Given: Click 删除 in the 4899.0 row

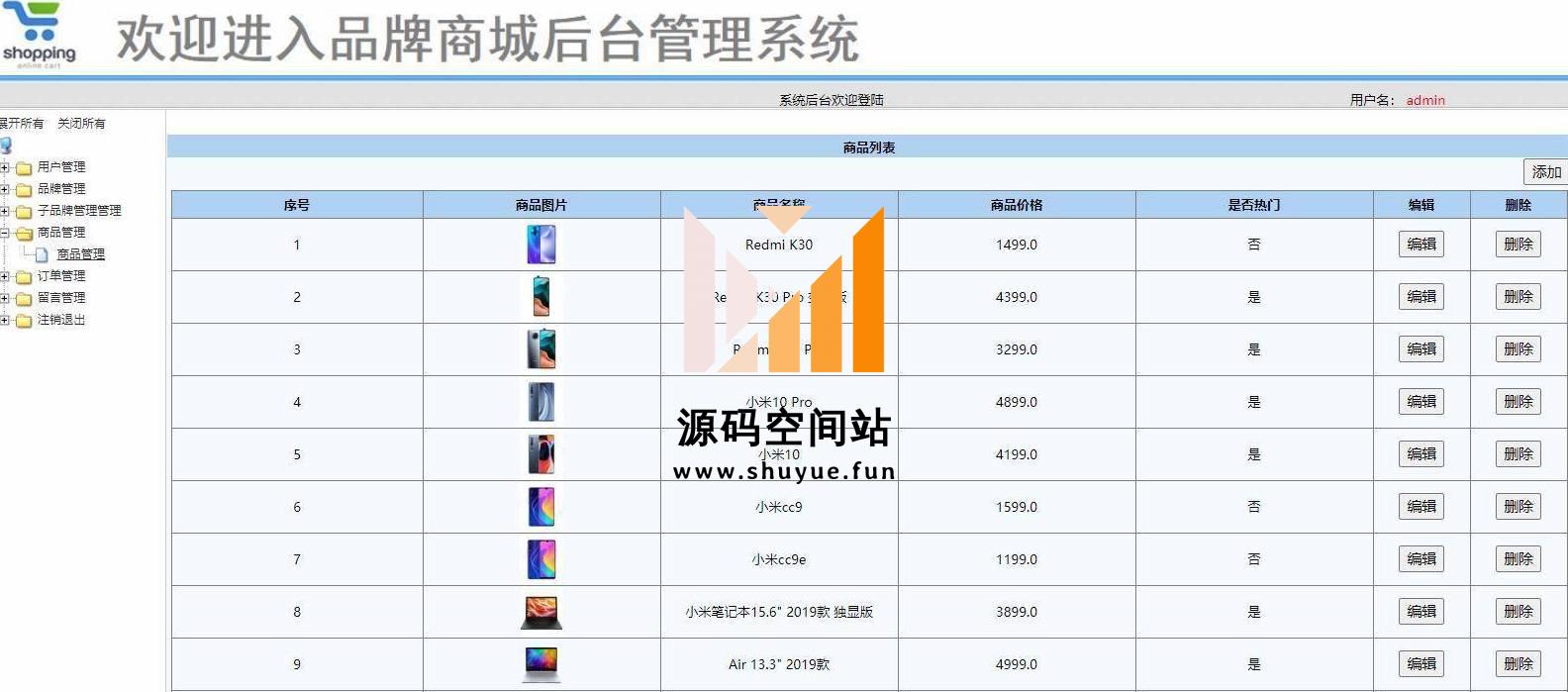Looking at the screenshot, I should [1519, 402].
